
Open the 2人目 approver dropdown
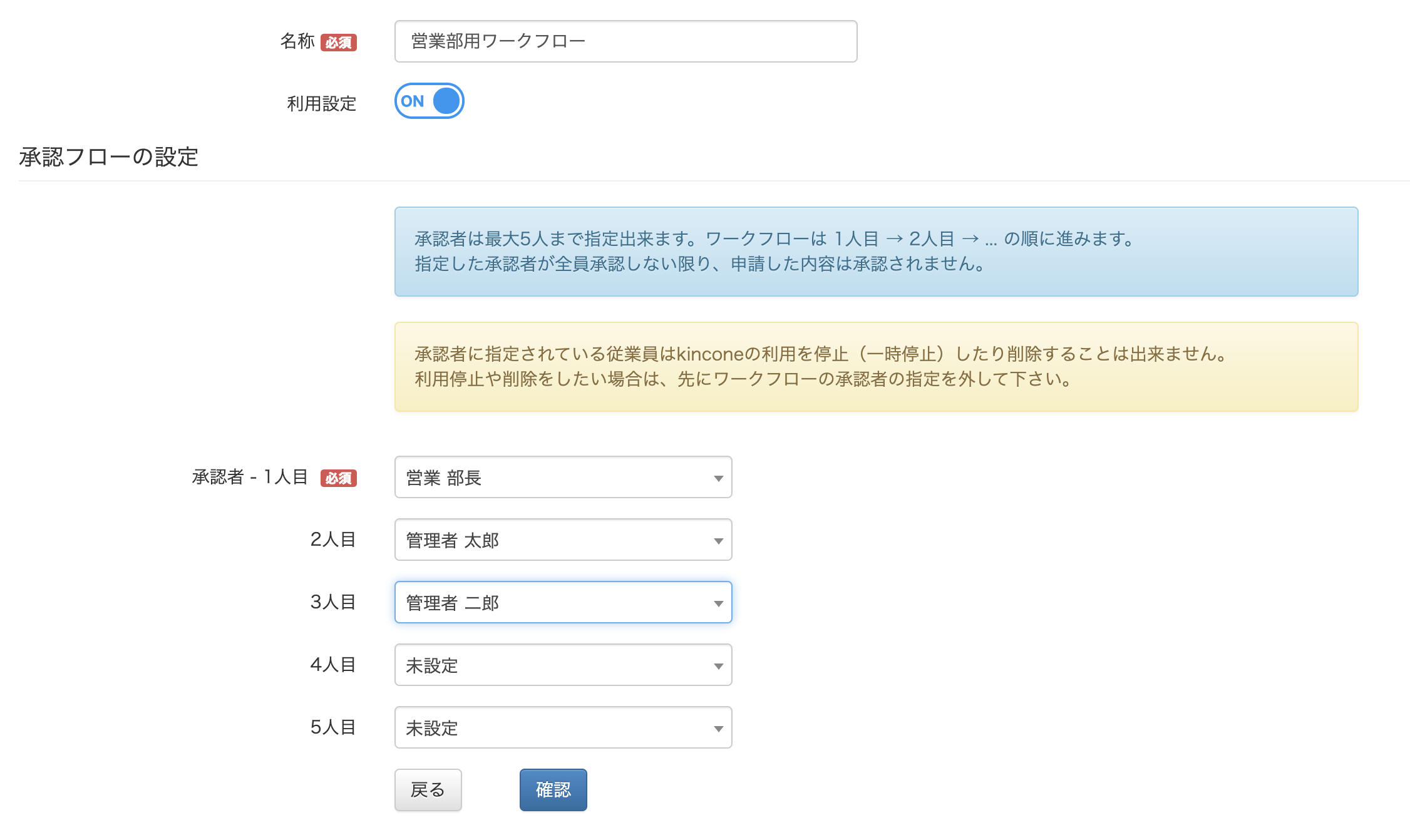tap(562, 540)
